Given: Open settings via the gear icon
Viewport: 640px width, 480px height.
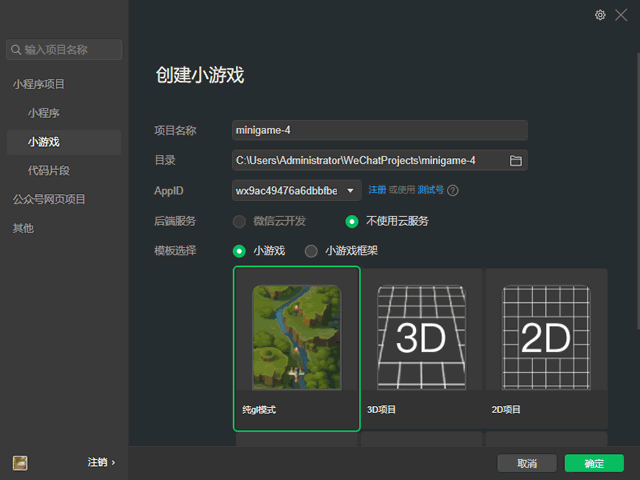Looking at the screenshot, I should [601, 15].
